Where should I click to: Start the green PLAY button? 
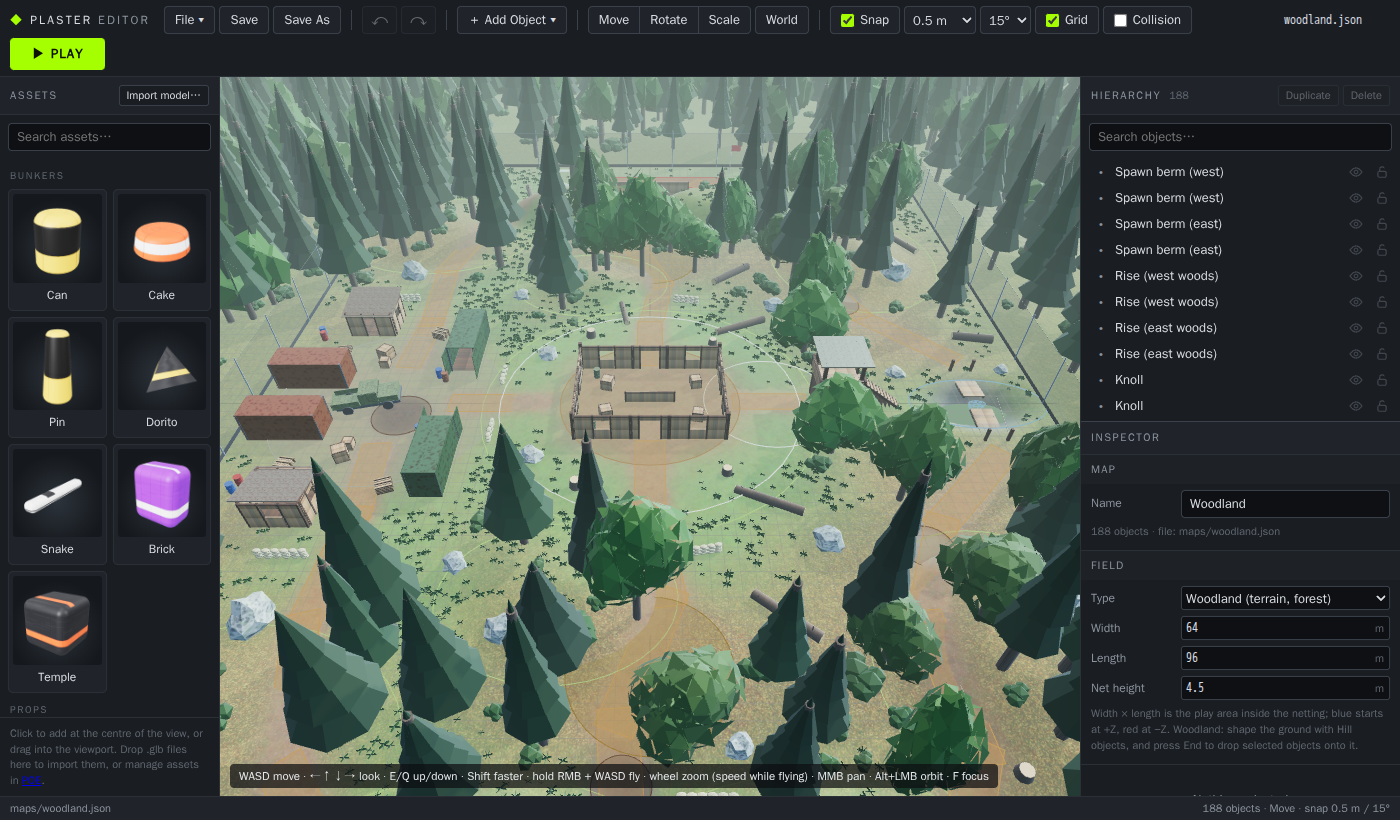[x=57, y=54]
